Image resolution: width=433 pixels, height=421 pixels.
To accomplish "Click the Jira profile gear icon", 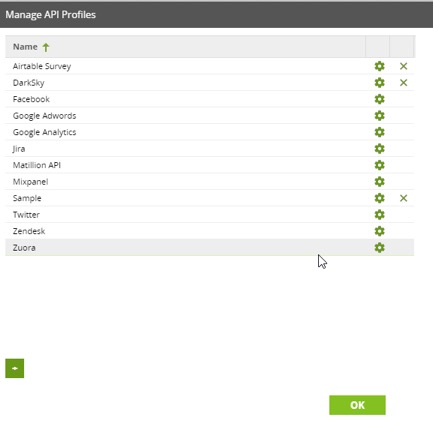I will pos(379,149).
